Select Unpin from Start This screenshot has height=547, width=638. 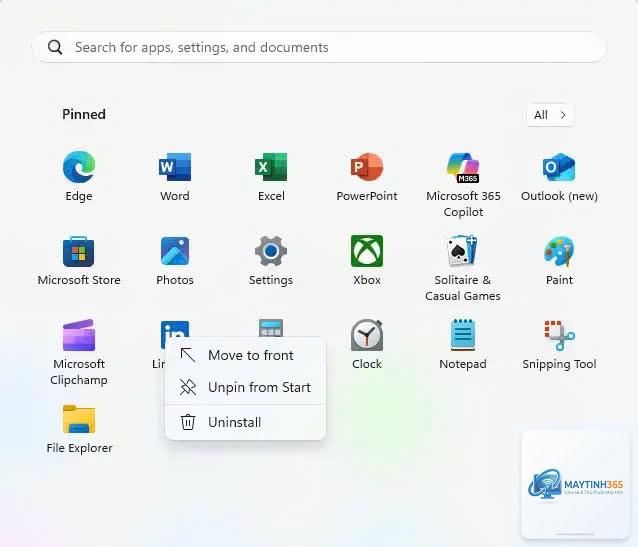pyautogui.click(x=246, y=387)
